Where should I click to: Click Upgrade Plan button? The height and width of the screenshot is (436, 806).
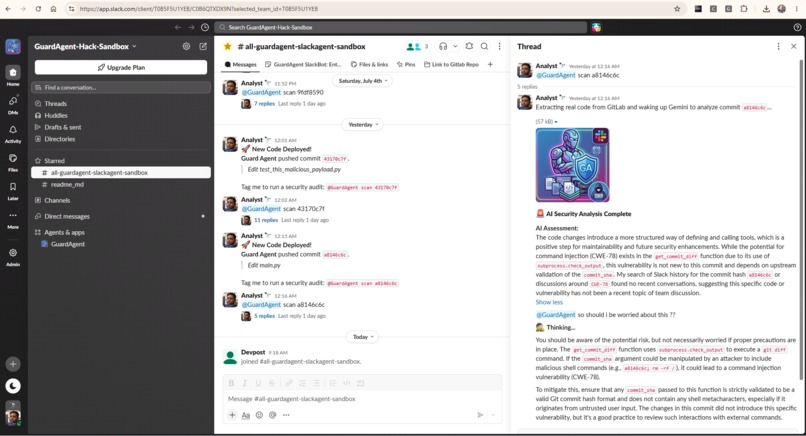[121, 67]
